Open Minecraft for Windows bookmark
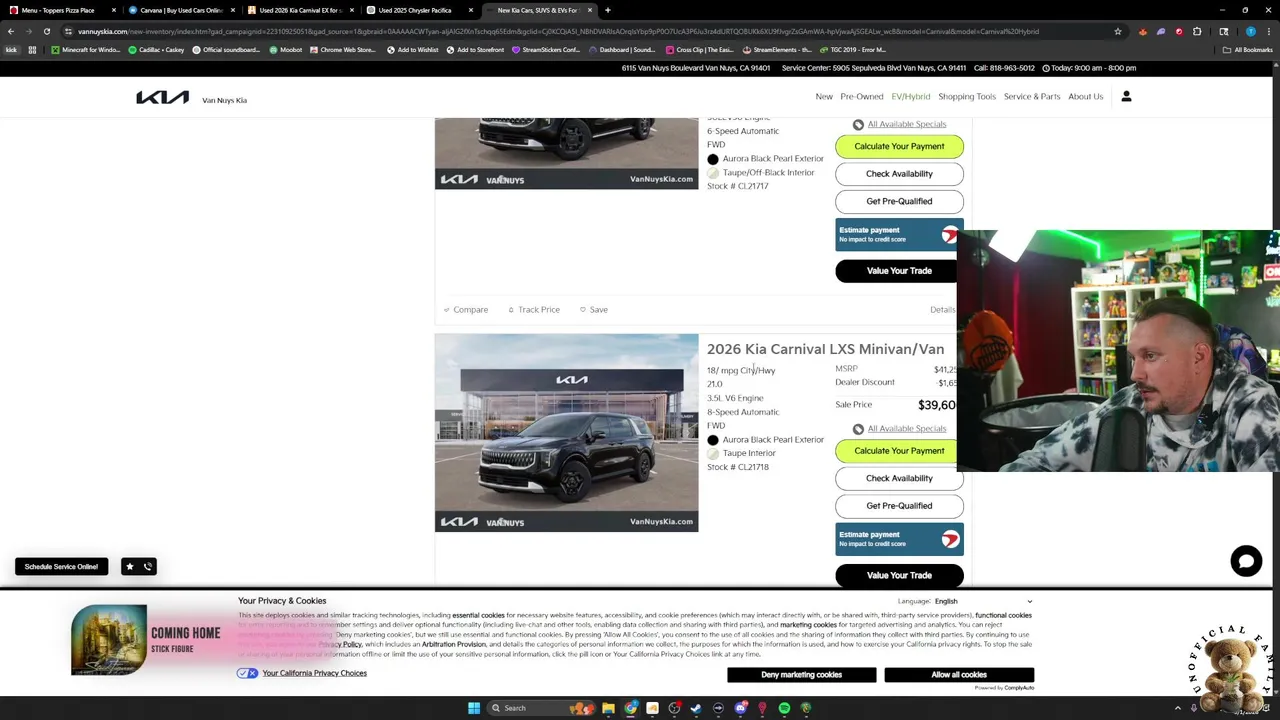 [x=85, y=49]
